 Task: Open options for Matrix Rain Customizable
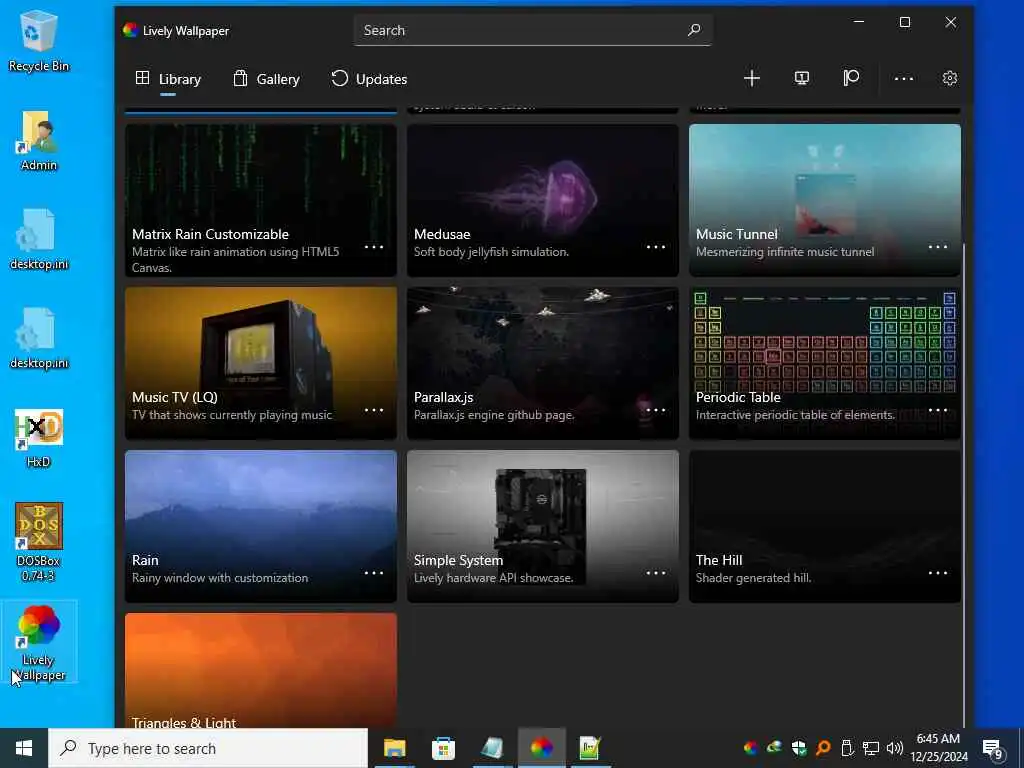click(374, 247)
